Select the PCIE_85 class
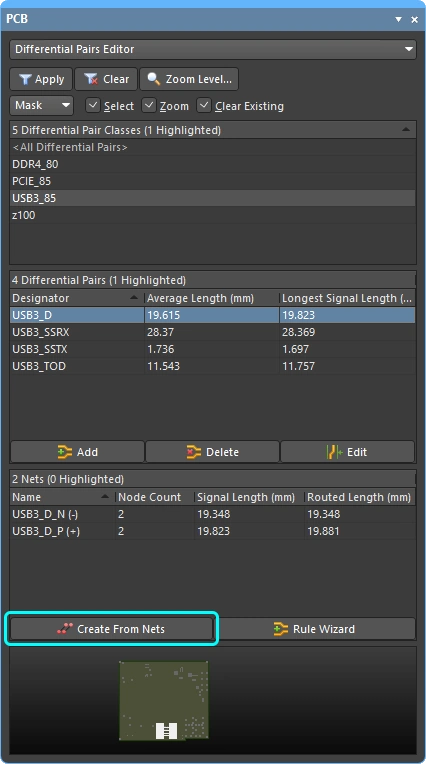The width and height of the screenshot is (426, 764). click(213, 181)
